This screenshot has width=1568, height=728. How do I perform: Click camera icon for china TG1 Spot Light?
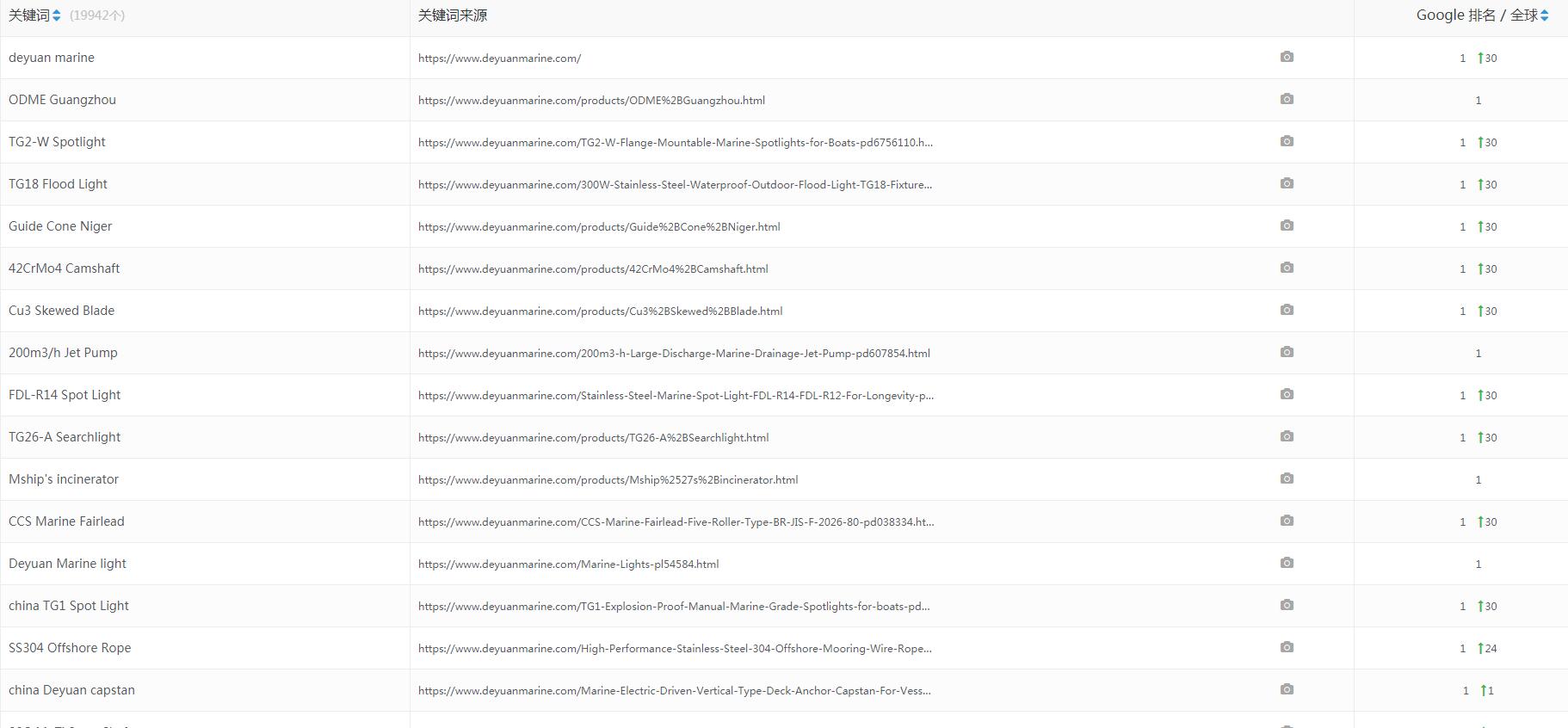1287,605
